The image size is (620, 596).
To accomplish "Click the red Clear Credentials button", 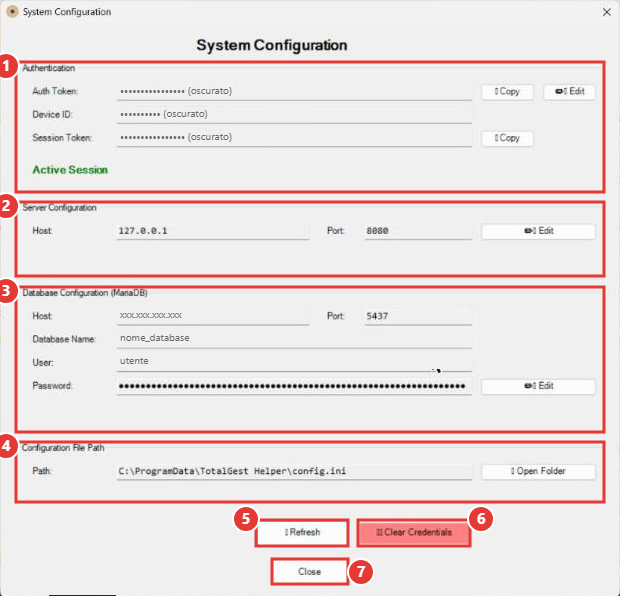I will (414, 532).
